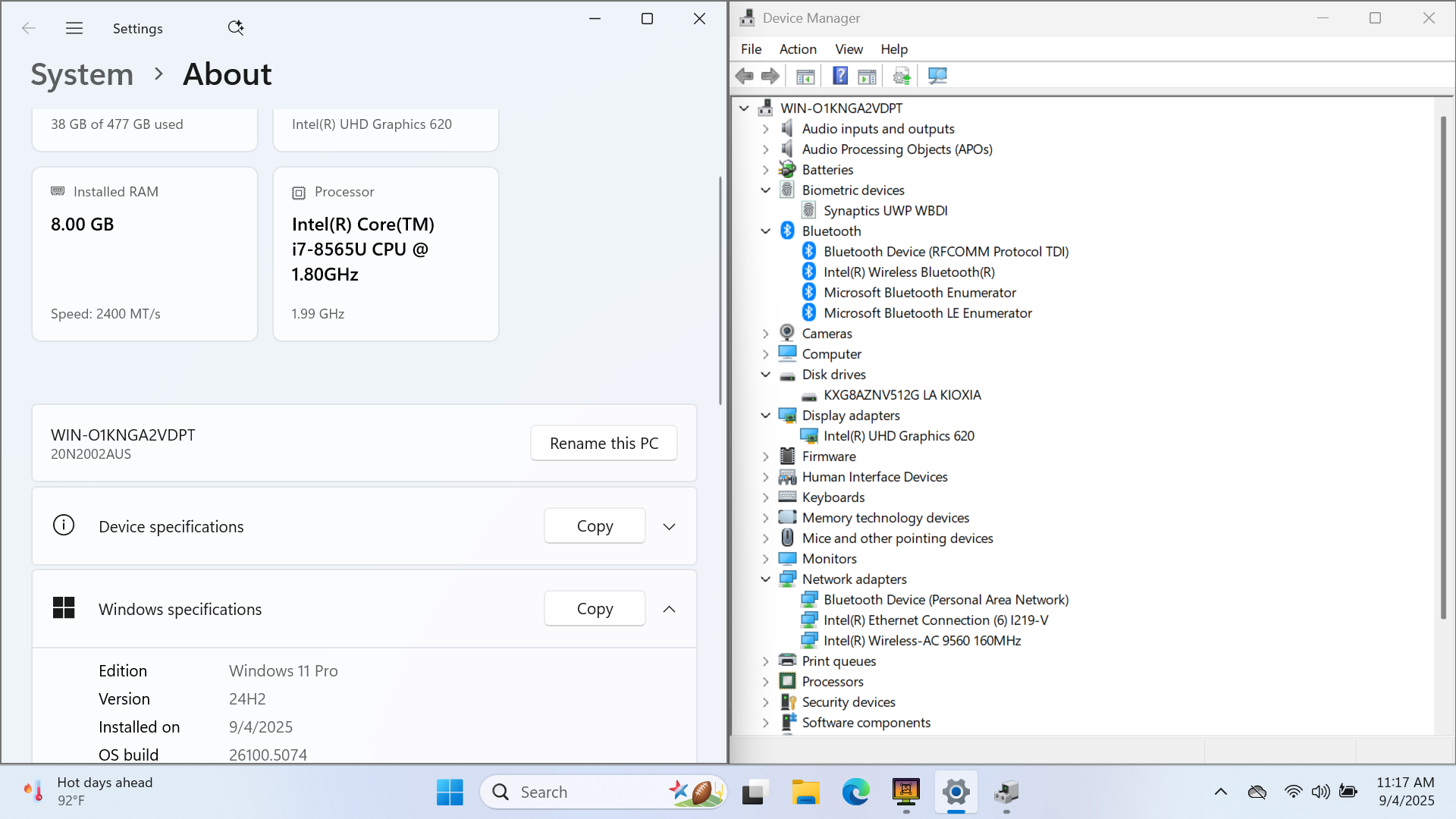Viewport: 1456px width, 819px height.
Task: Click Update driver toolbar icon
Action: pos(902,76)
